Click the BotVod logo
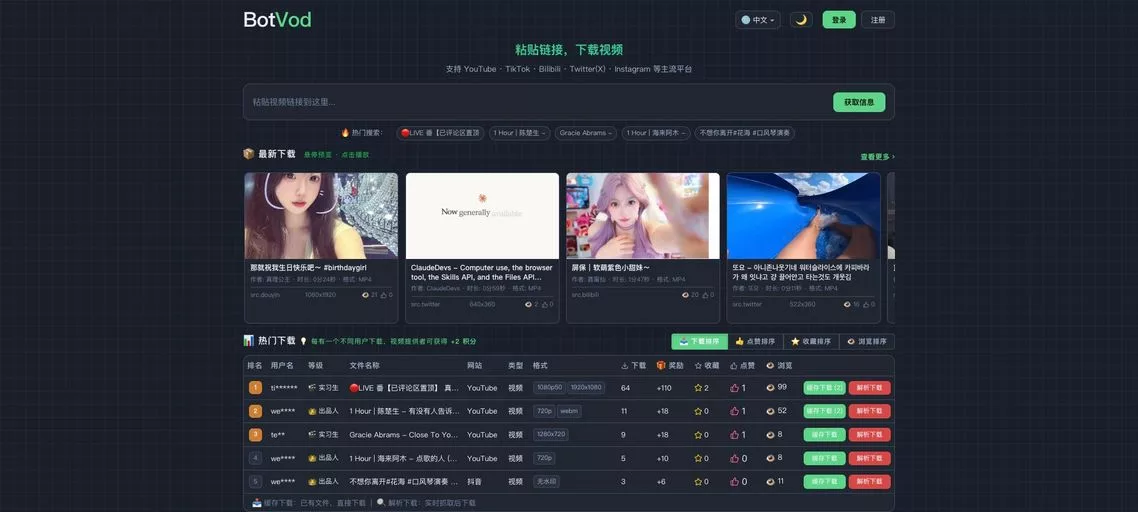 (277, 20)
